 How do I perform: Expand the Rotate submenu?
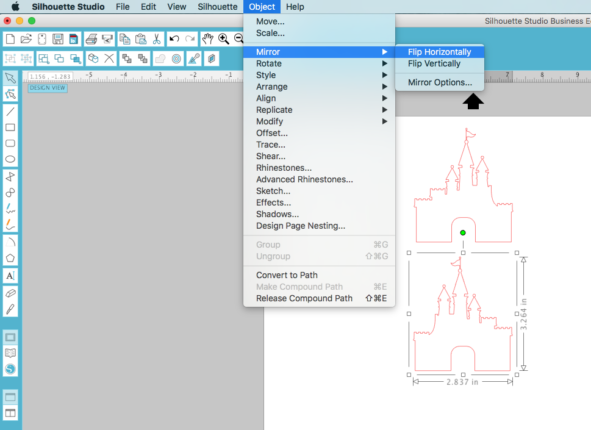coord(319,63)
